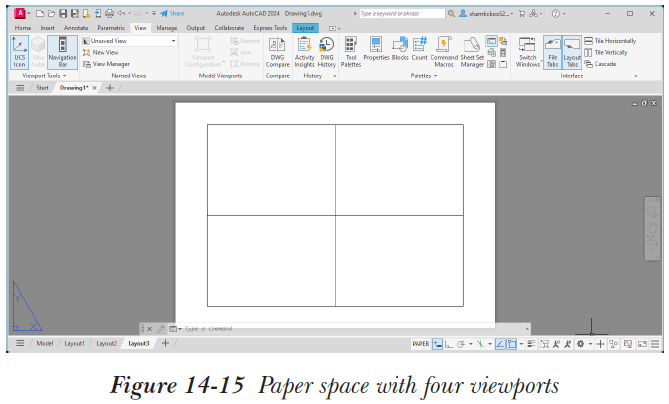The height and width of the screenshot is (404, 669).
Task: Open the Layout contextual ribbon tab
Action: click(305, 28)
